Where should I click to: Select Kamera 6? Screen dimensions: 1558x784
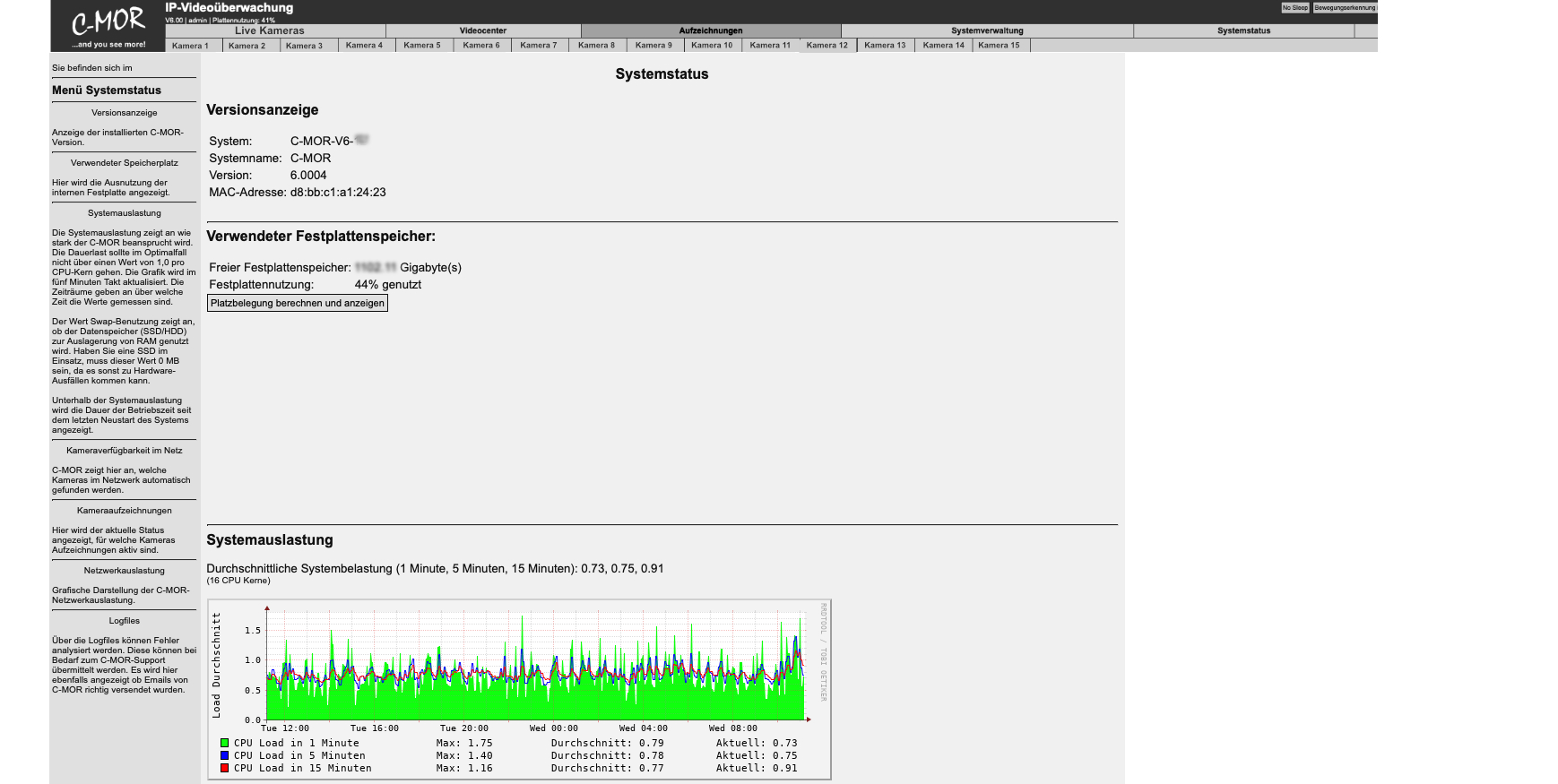click(x=481, y=45)
